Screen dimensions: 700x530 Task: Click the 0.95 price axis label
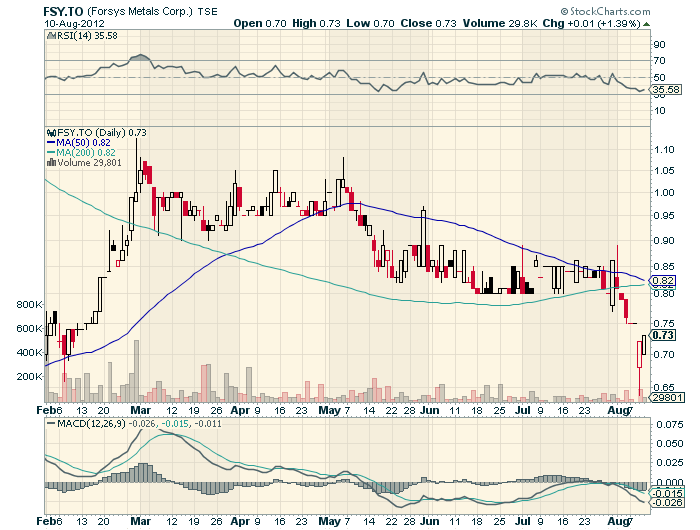coord(664,216)
